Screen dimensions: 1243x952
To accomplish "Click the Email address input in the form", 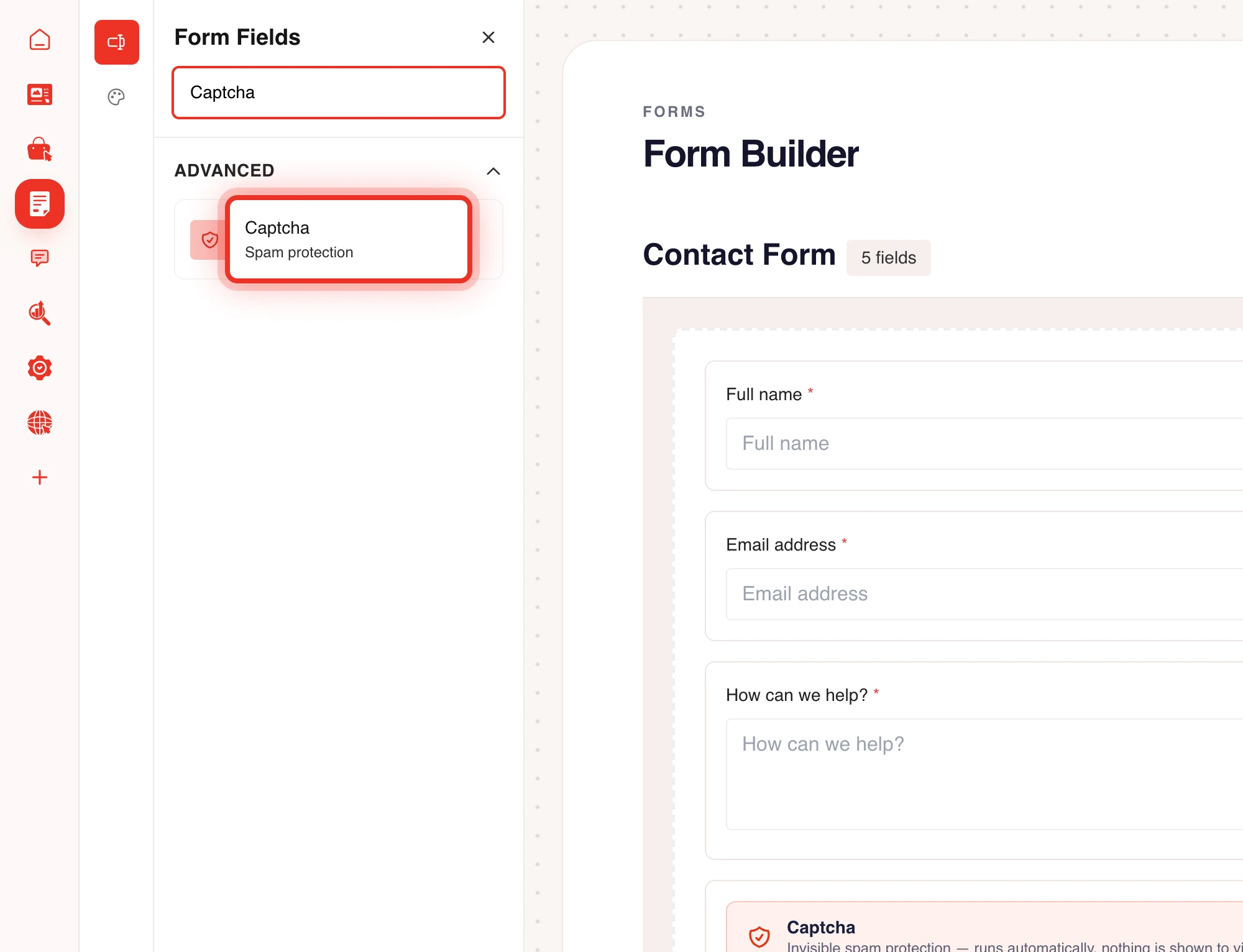I will pos(984,594).
